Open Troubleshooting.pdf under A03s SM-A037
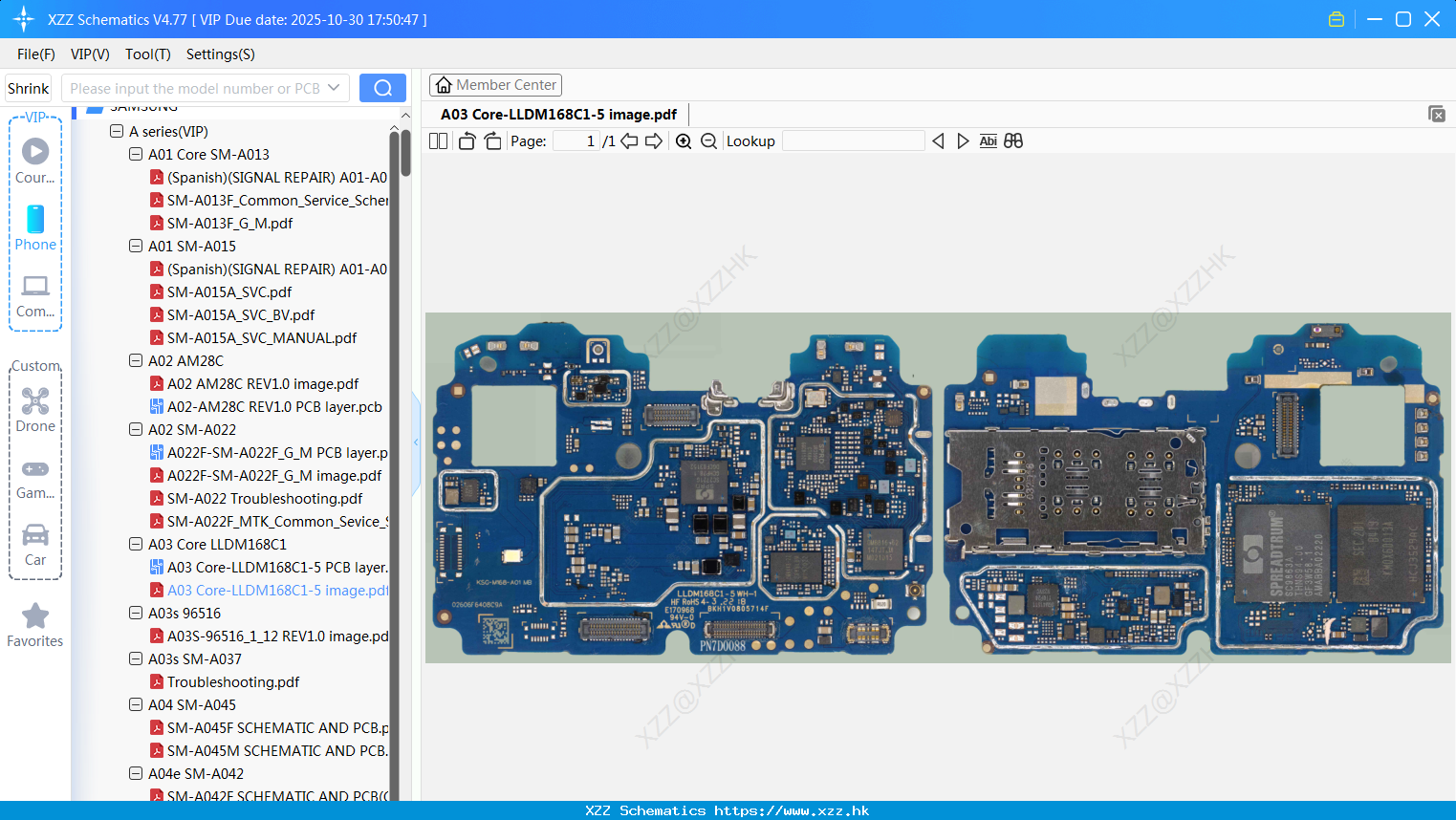Image resolution: width=1456 pixels, height=820 pixels. pos(225,681)
